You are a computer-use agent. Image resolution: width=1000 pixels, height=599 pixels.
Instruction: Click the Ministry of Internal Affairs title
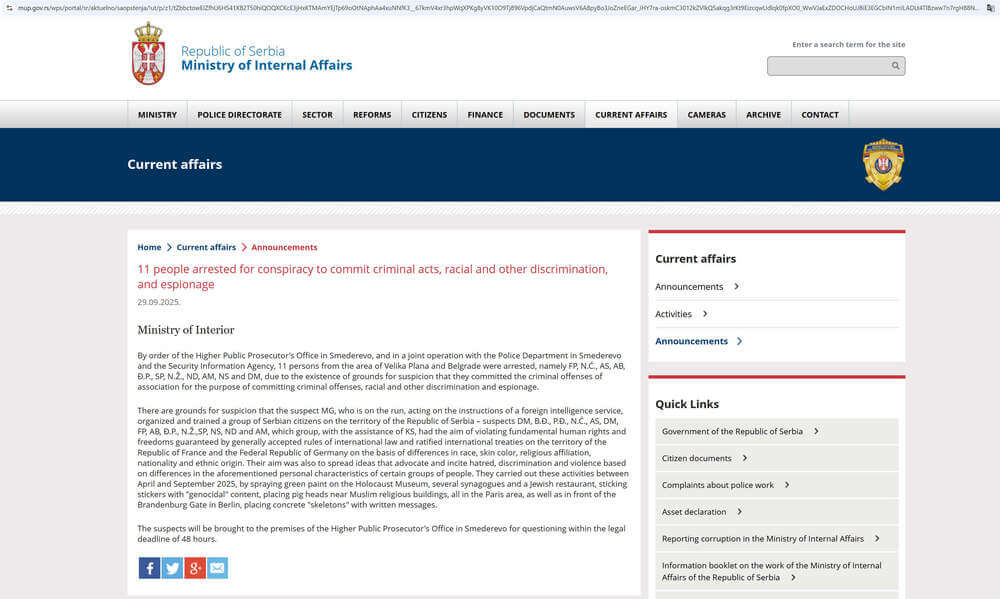[267, 65]
